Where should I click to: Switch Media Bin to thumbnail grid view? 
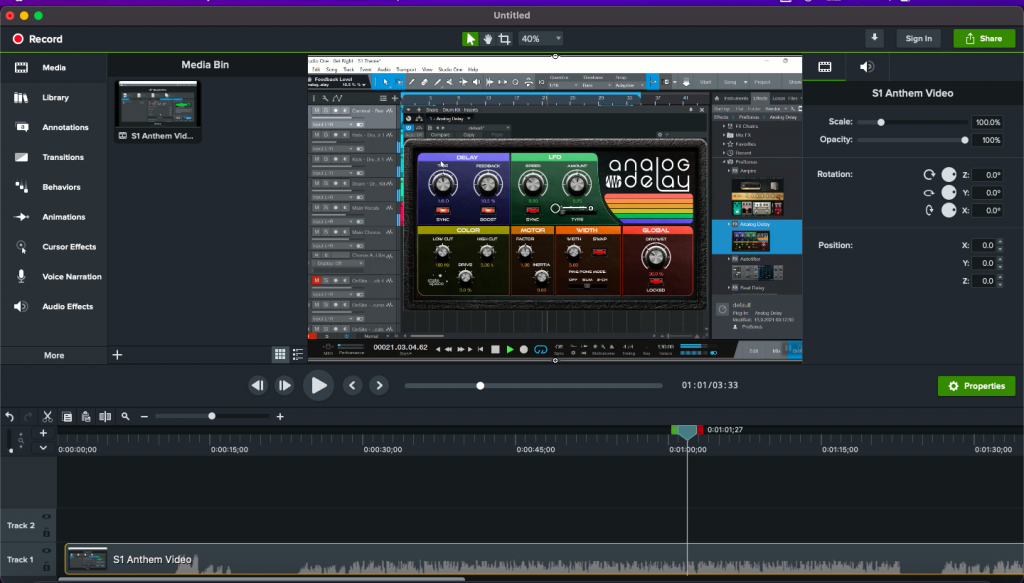280,354
